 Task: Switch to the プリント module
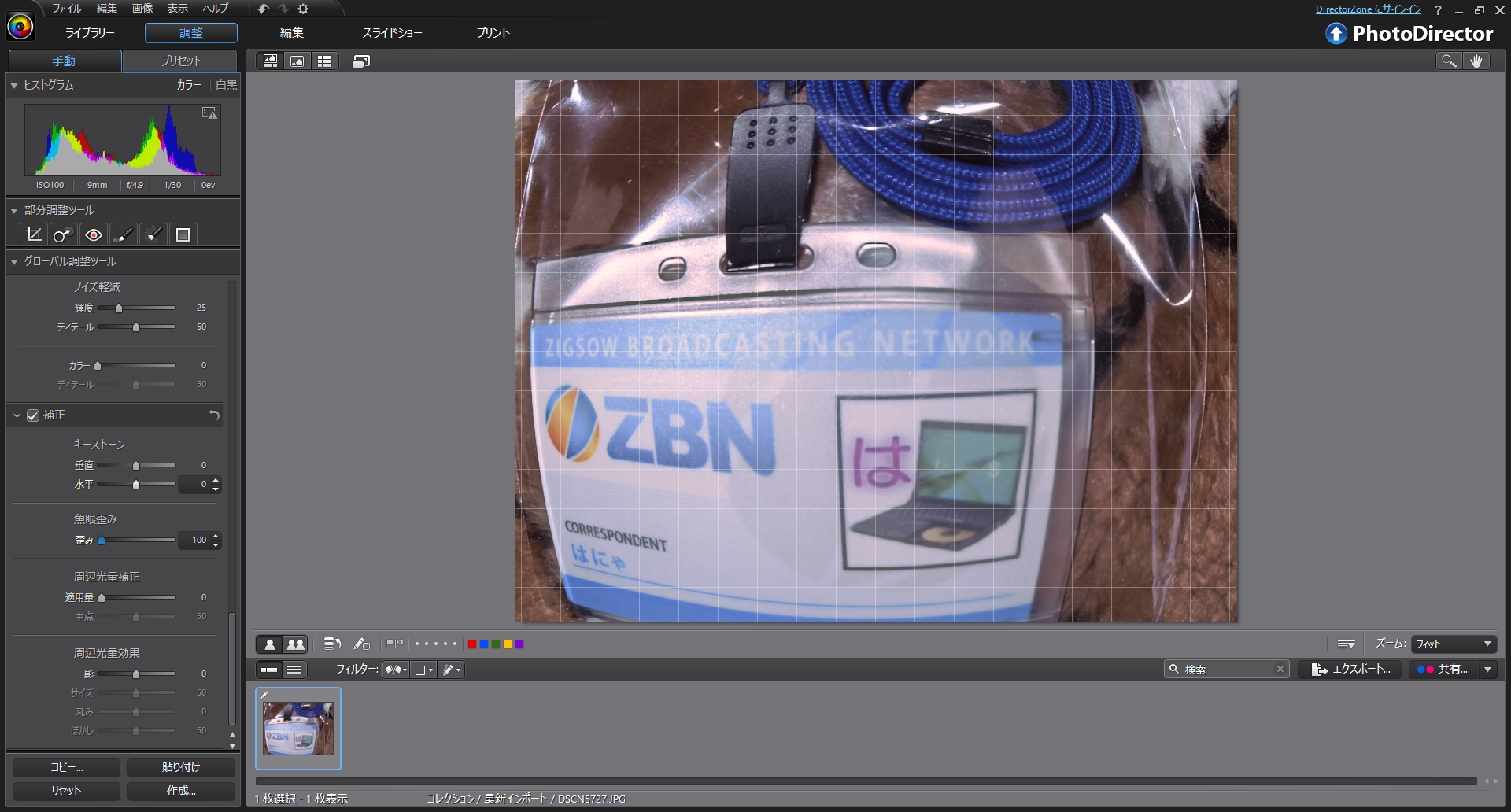[x=493, y=33]
